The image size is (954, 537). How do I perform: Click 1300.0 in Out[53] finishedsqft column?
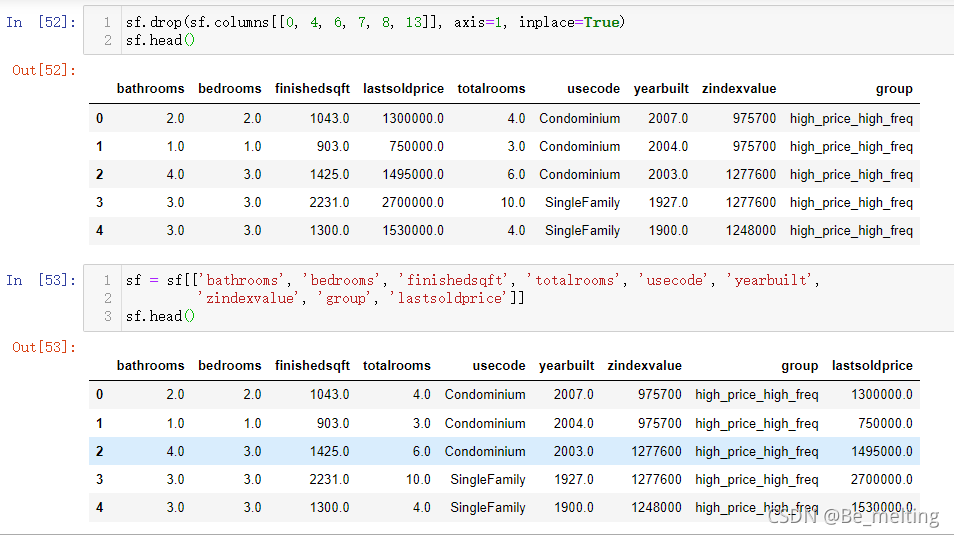pos(329,508)
